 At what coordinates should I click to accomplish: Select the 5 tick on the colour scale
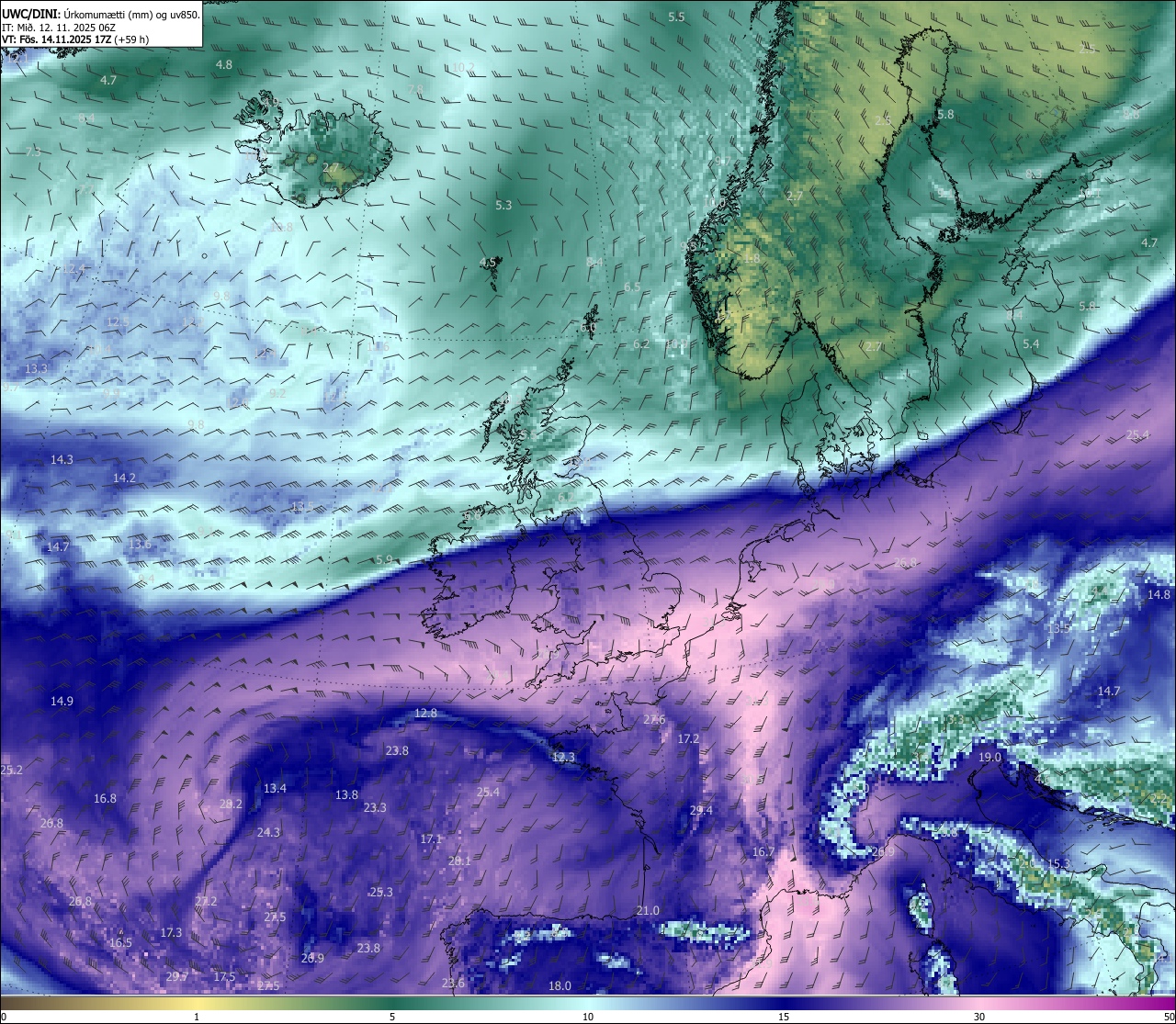click(x=392, y=1017)
